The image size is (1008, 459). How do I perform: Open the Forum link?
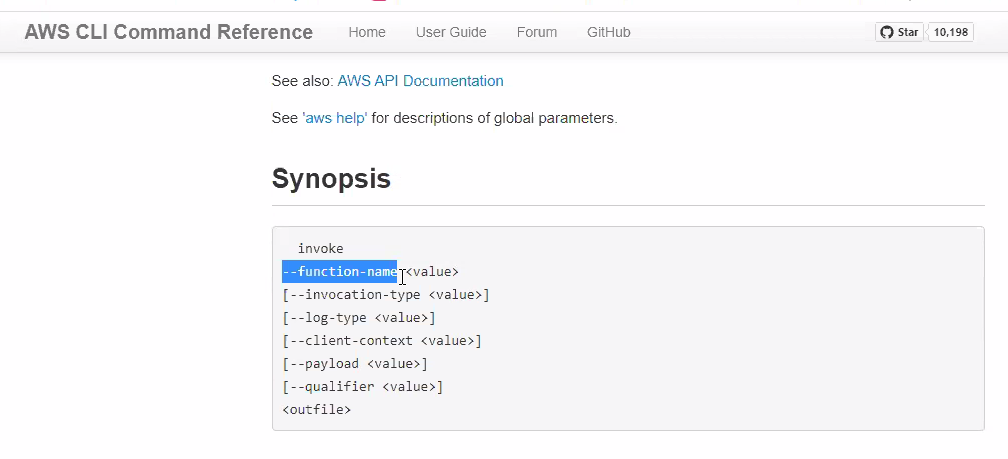click(537, 32)
